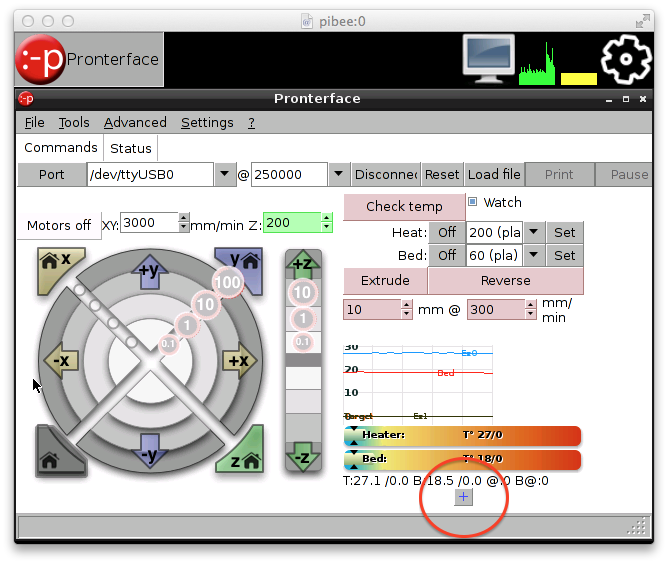Image resolution: width=668 pixels, height=564 pixels.
Task: Open the File menu
Action: (x=35, y=123)
